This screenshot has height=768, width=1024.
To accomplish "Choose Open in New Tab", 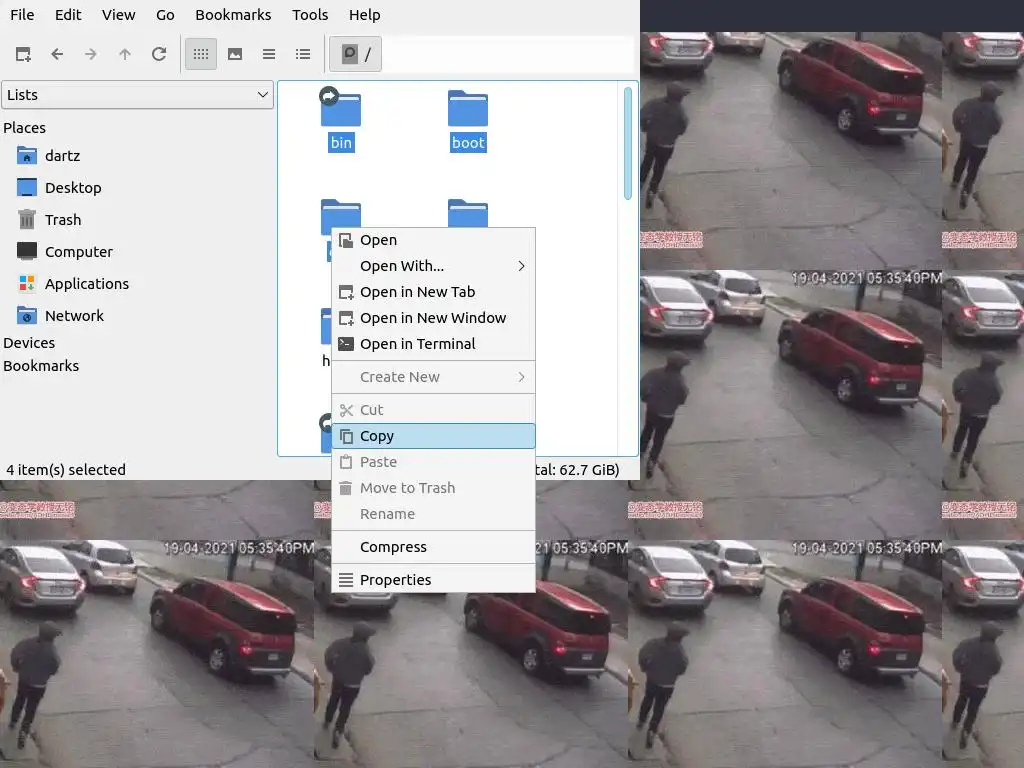I will (x=434, y=292).
